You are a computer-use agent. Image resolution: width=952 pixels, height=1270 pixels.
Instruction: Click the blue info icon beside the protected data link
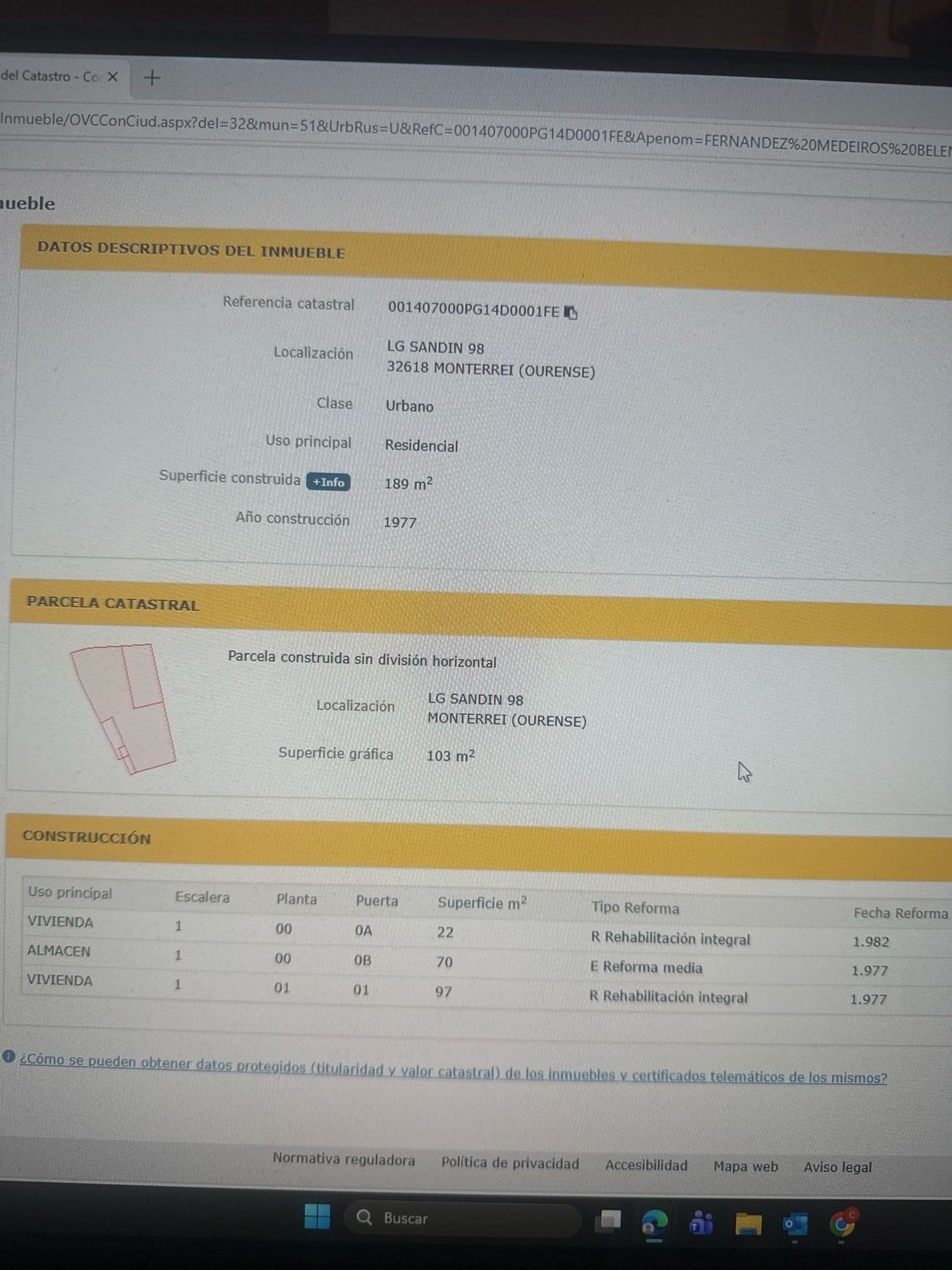click(x=8, y=1056)
